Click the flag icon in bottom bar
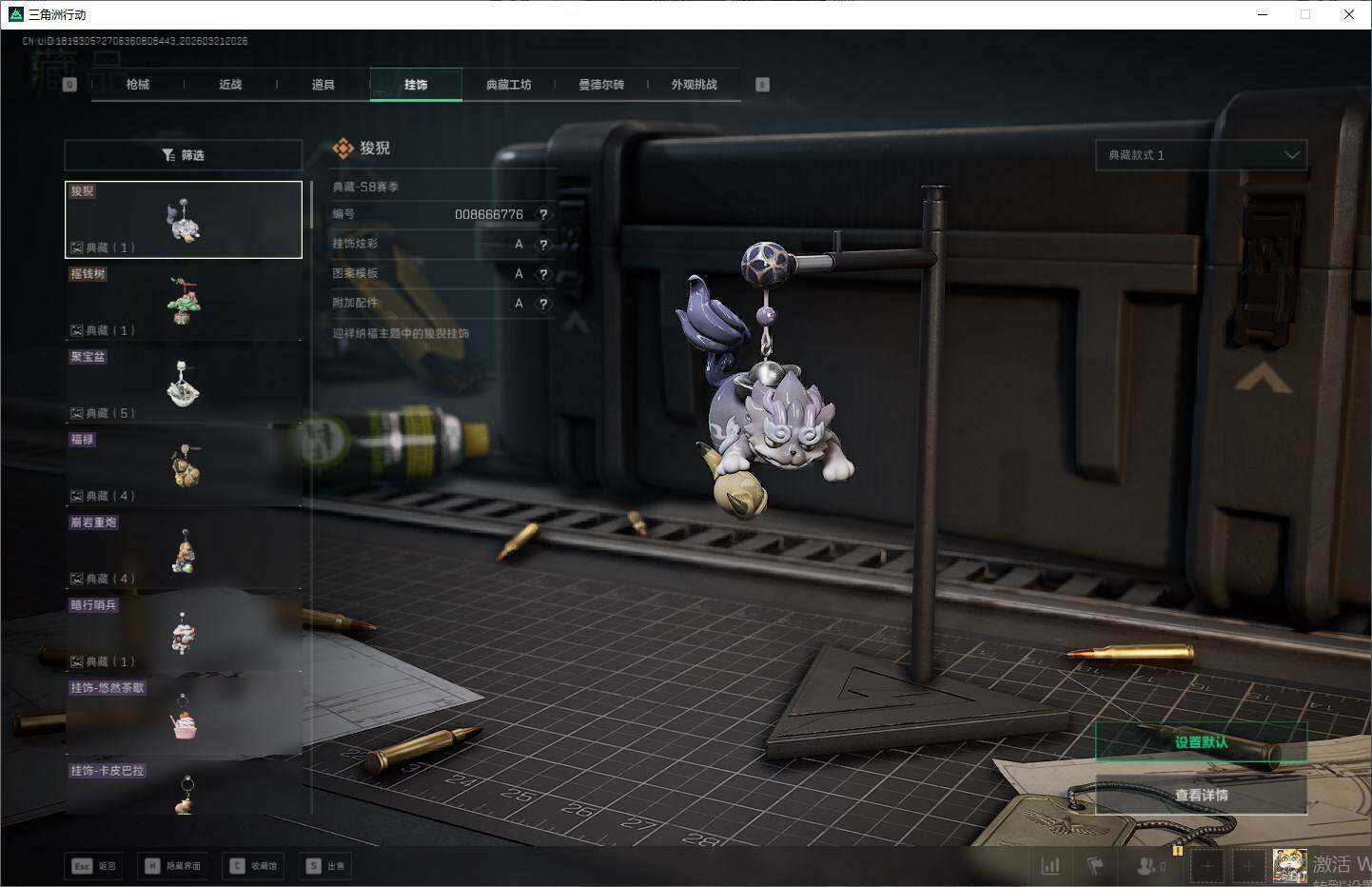The width and height of the screenshot is (1372, 887). tap(1095, 866)
